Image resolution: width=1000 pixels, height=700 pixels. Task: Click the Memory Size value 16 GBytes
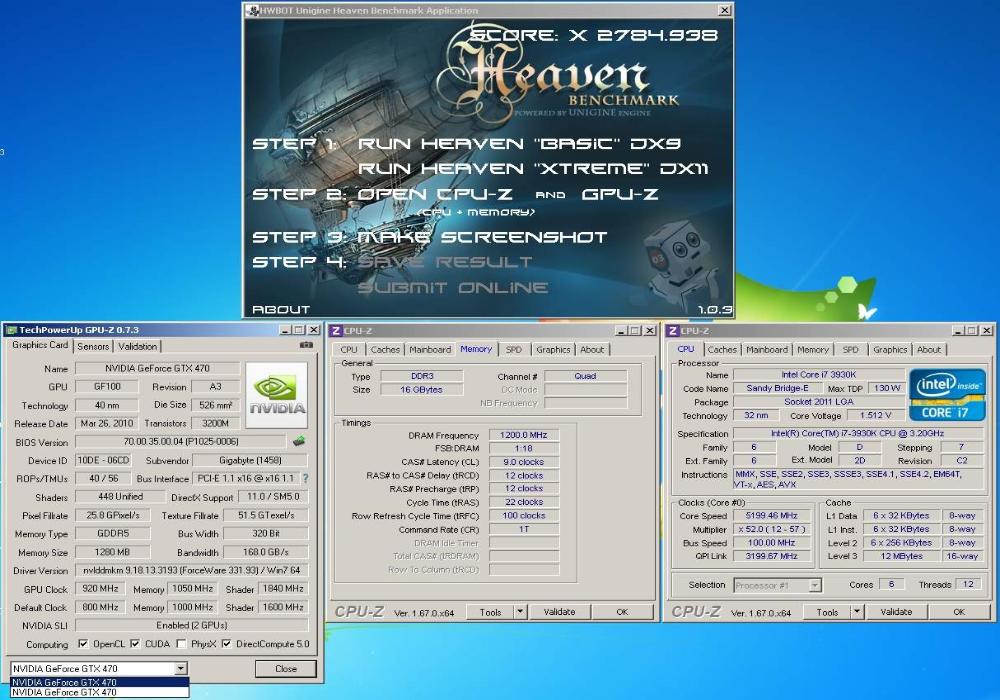[422, 390]
